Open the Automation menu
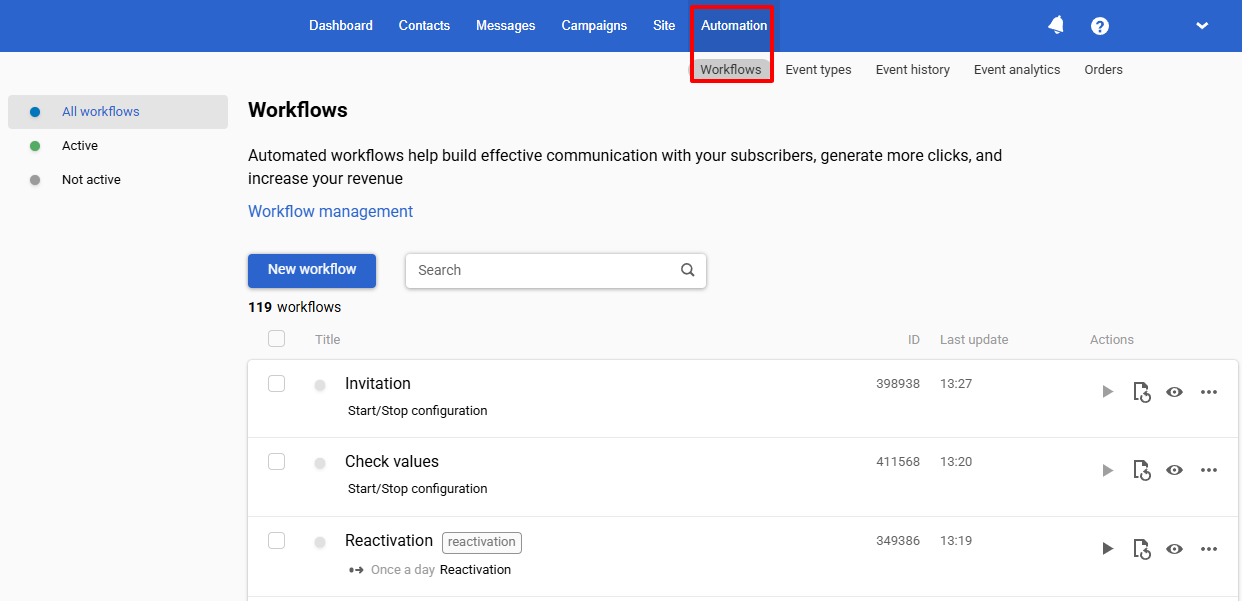This screenshot has width=1242, height=601. [734, 26]
